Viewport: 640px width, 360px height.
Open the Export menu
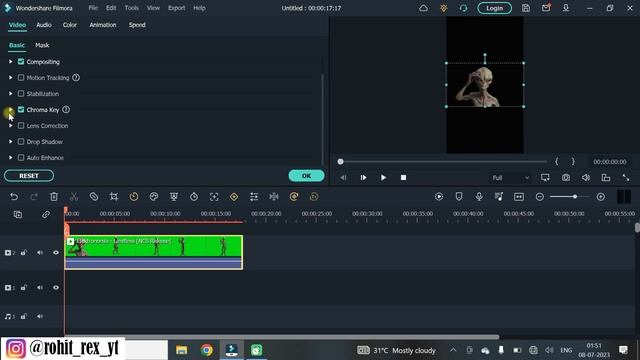click(x=176, y=8)
